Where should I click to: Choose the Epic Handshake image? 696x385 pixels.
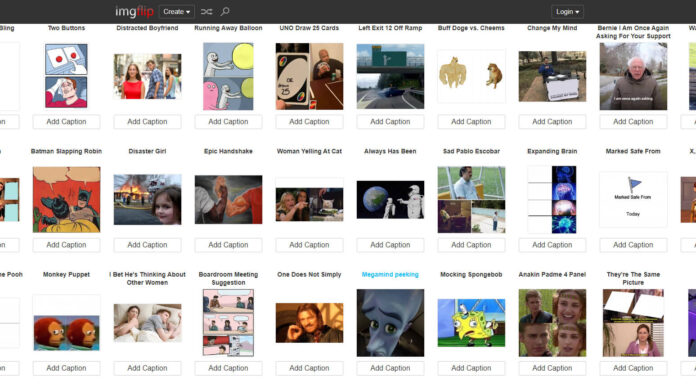pos(228,199)
